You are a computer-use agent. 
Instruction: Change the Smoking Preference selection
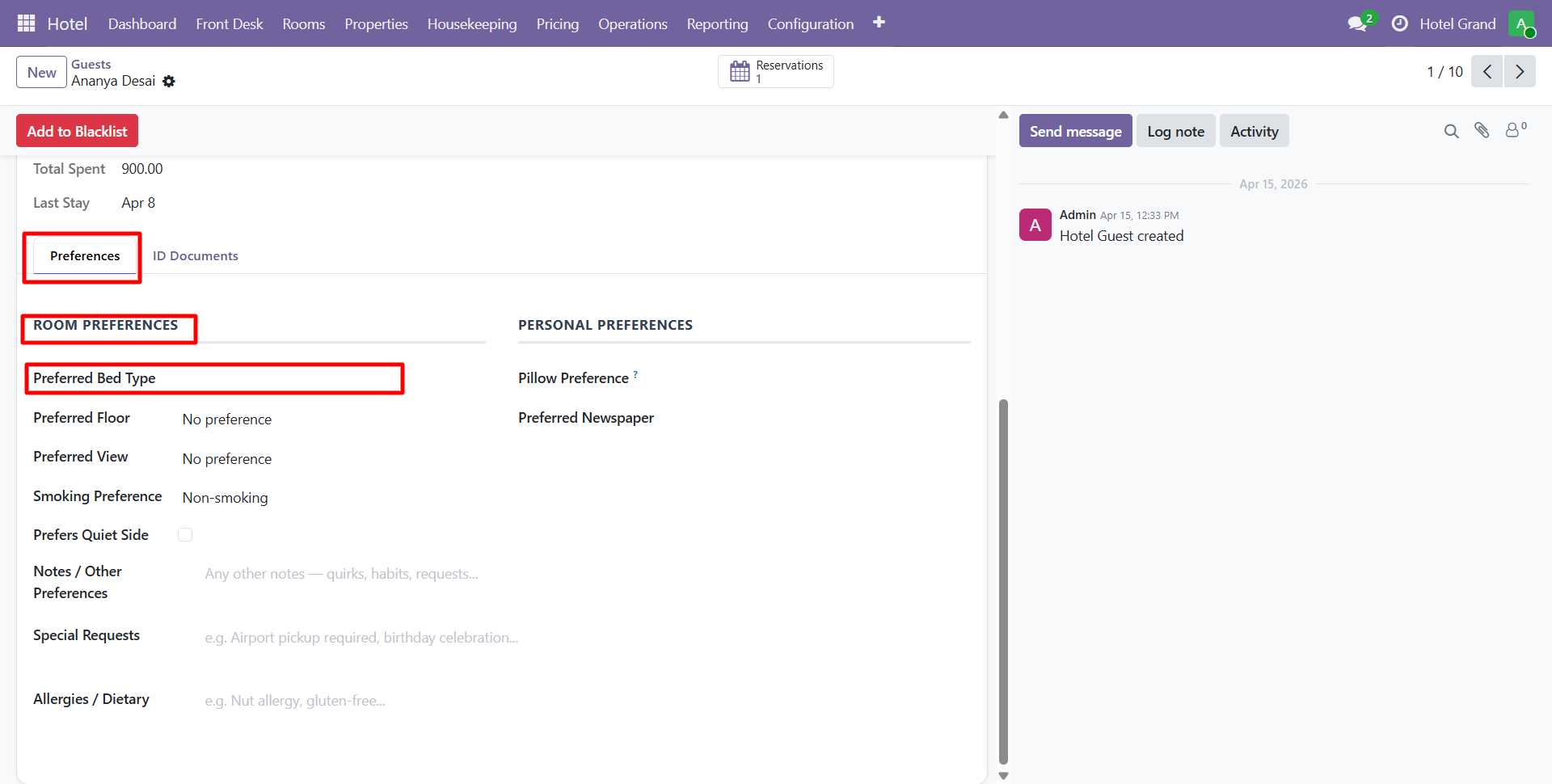323,498
